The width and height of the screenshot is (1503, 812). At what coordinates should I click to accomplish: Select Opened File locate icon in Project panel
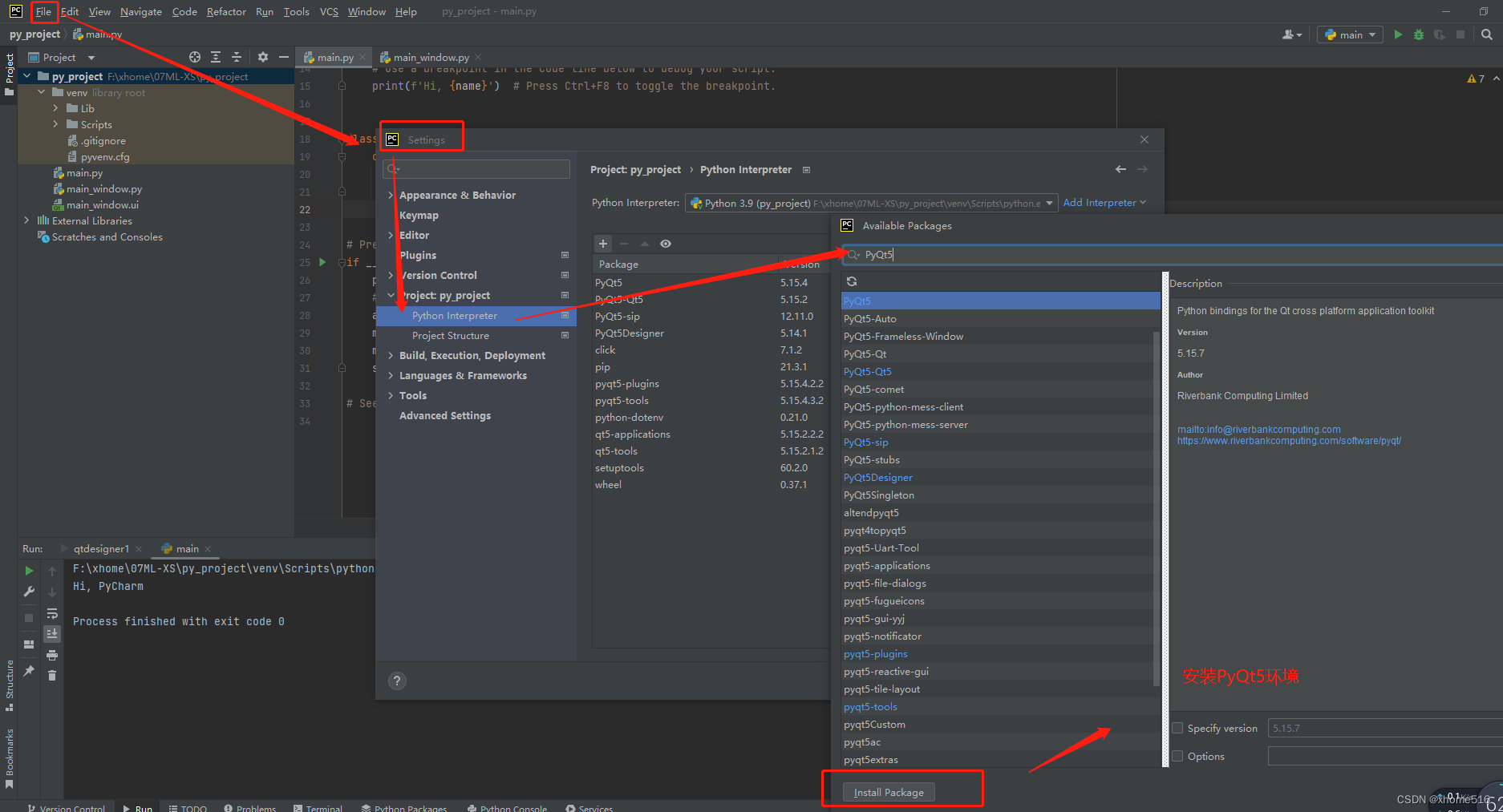(195, 57)
